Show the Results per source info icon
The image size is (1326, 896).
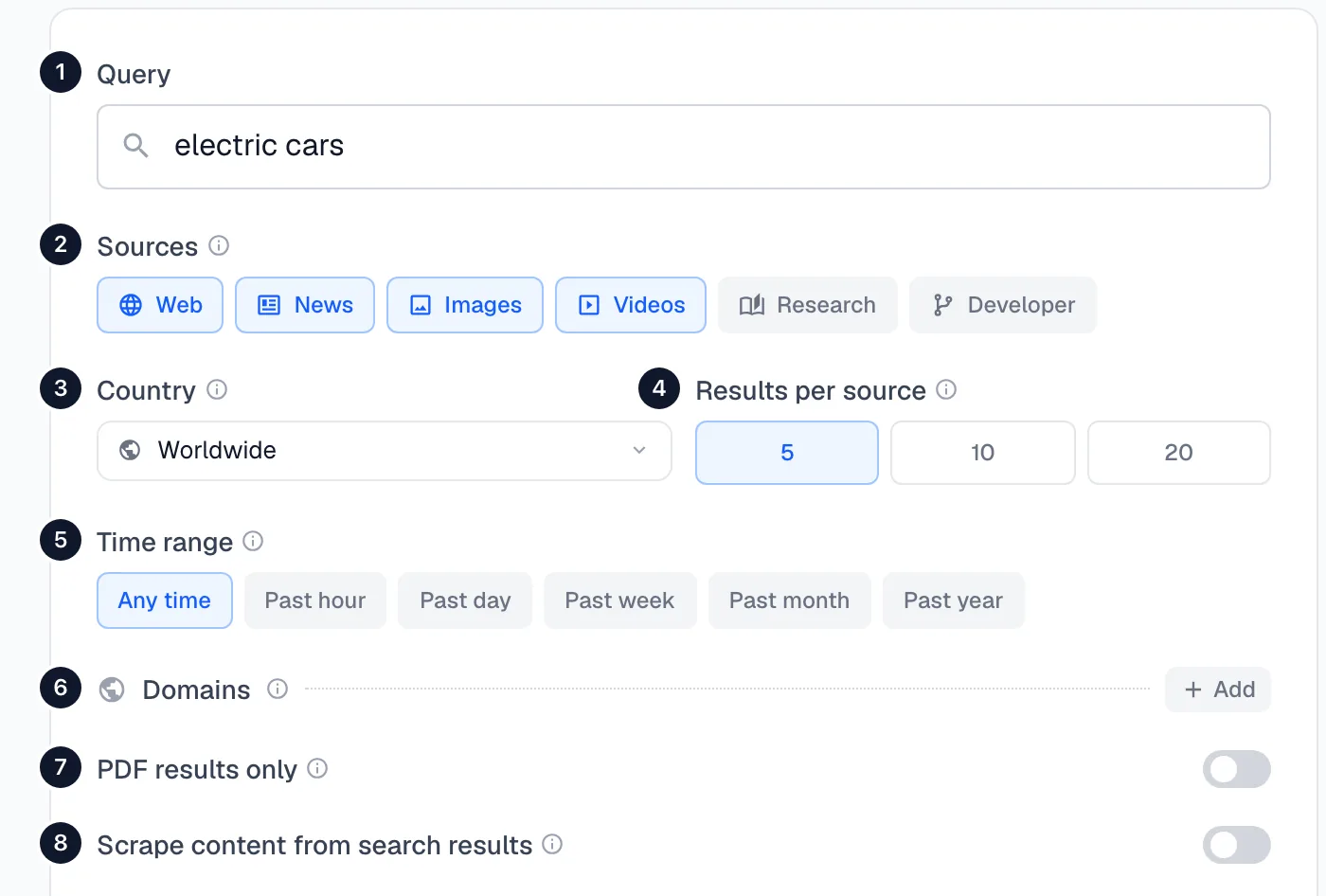pos(946,390)
